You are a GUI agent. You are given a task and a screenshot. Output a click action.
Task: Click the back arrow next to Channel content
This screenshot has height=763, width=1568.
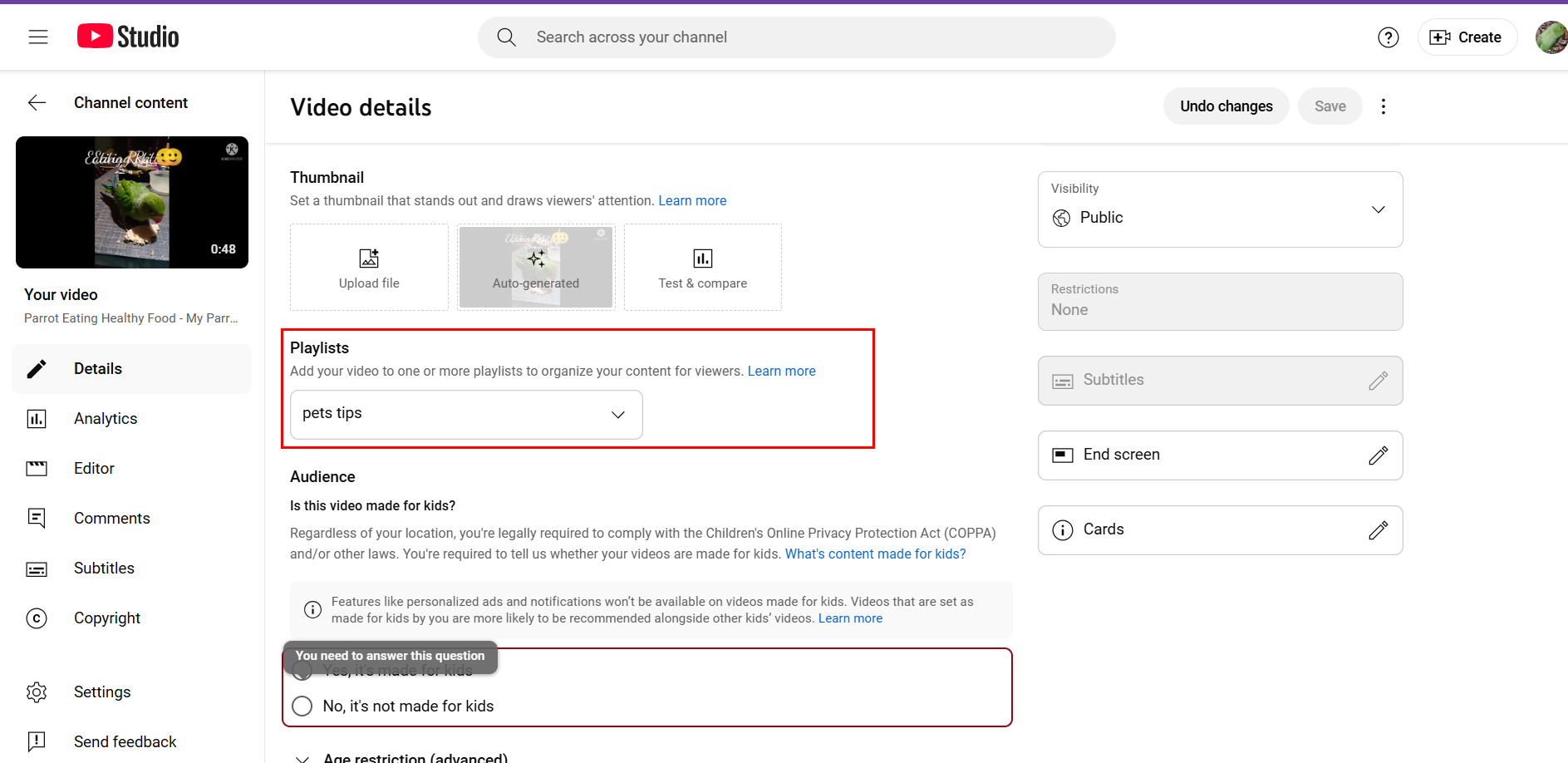coord(37,102)
